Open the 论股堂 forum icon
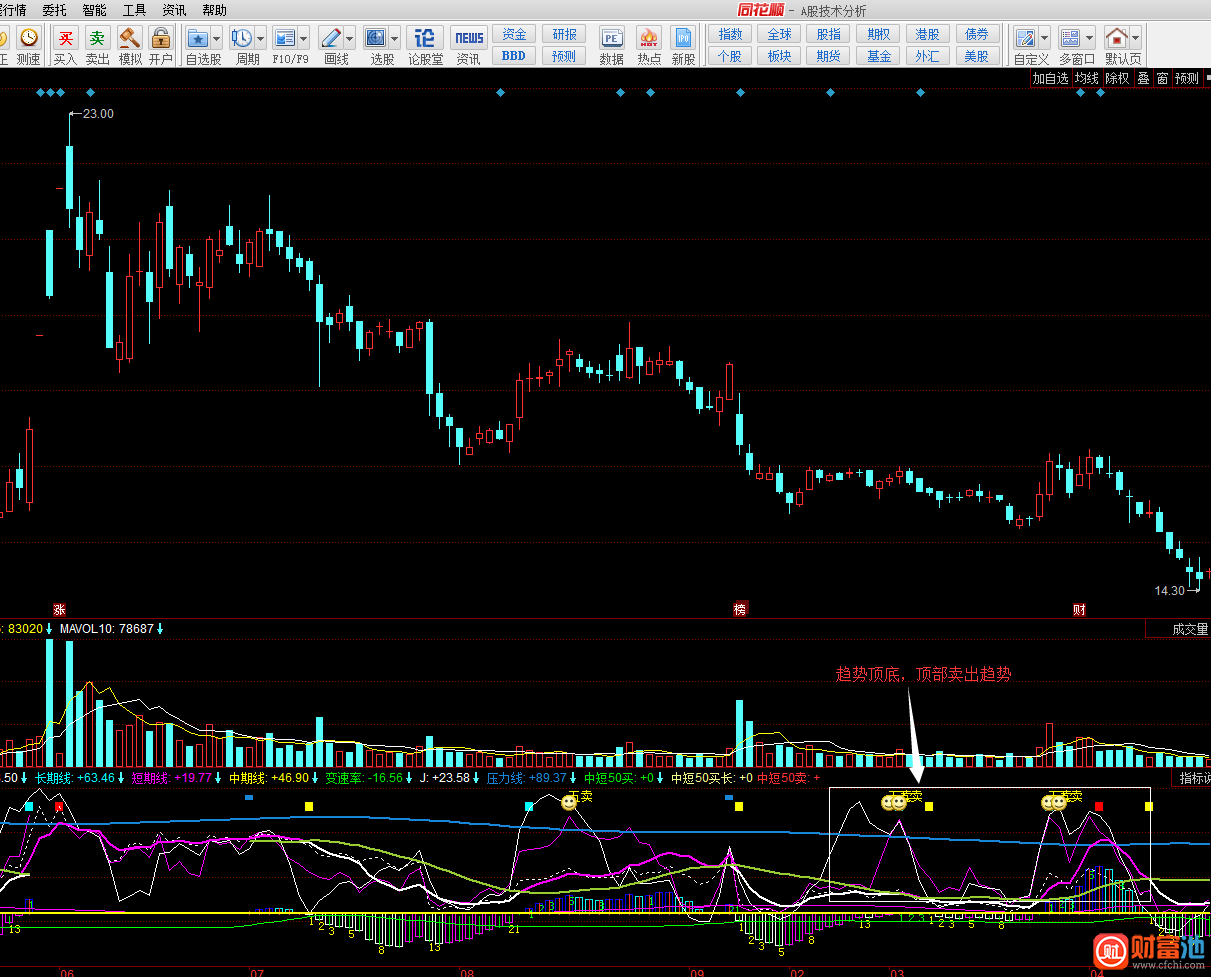This screenshot has height=977, width=1211. tap(425, 39)
